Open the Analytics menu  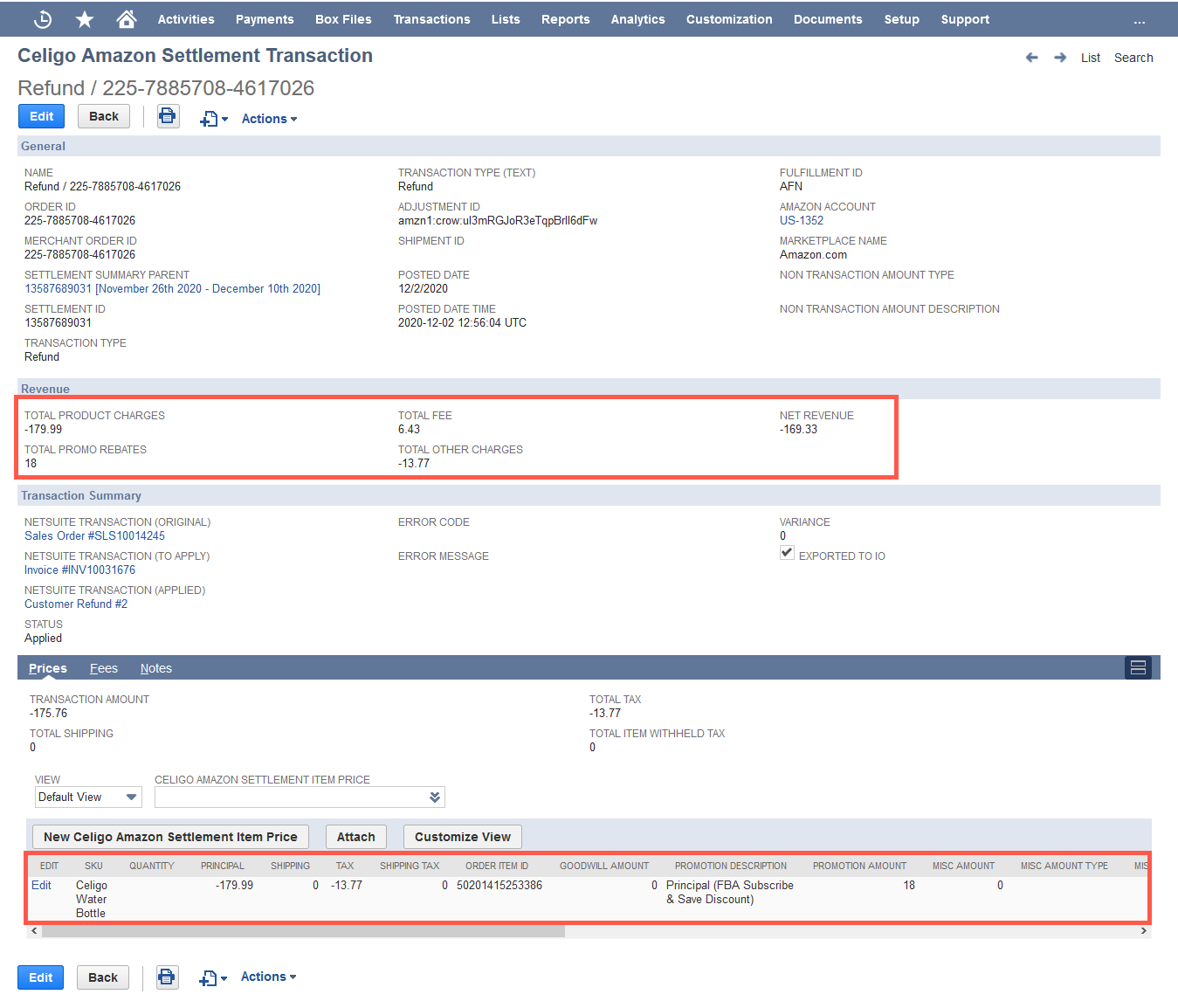[x=637, y=19]
